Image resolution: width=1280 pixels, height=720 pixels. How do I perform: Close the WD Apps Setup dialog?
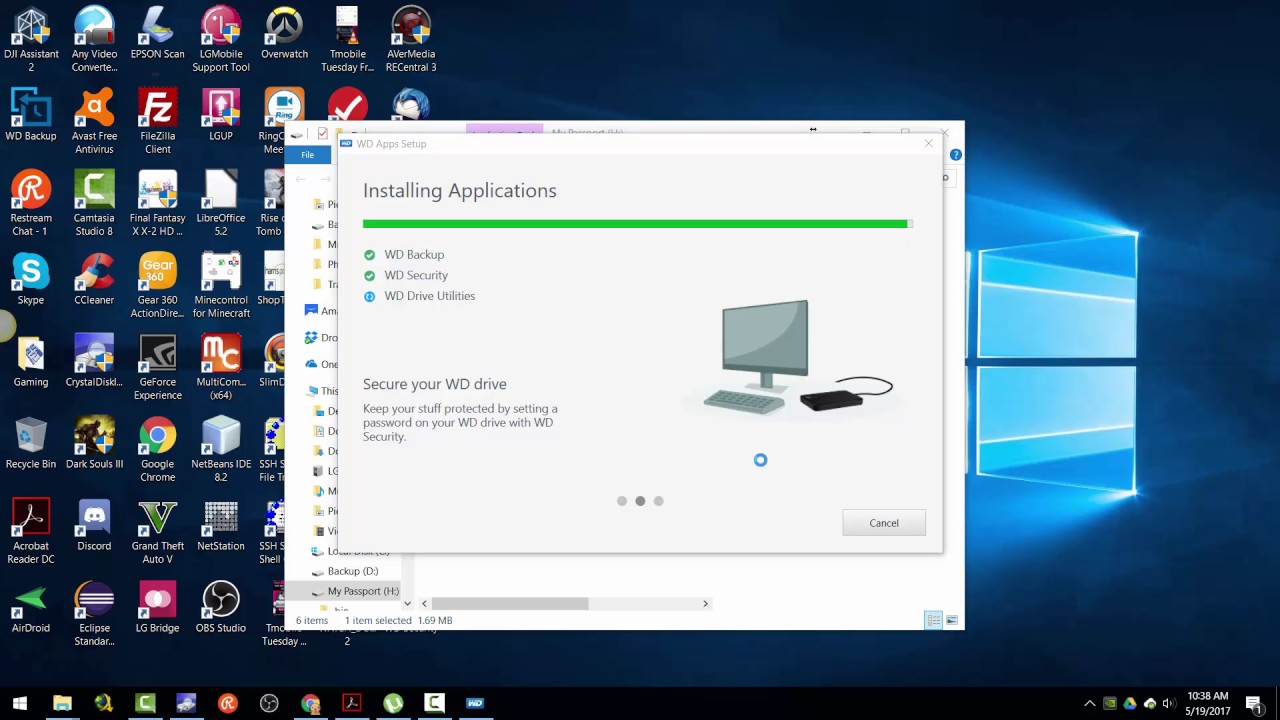click(x=928, y=144)
